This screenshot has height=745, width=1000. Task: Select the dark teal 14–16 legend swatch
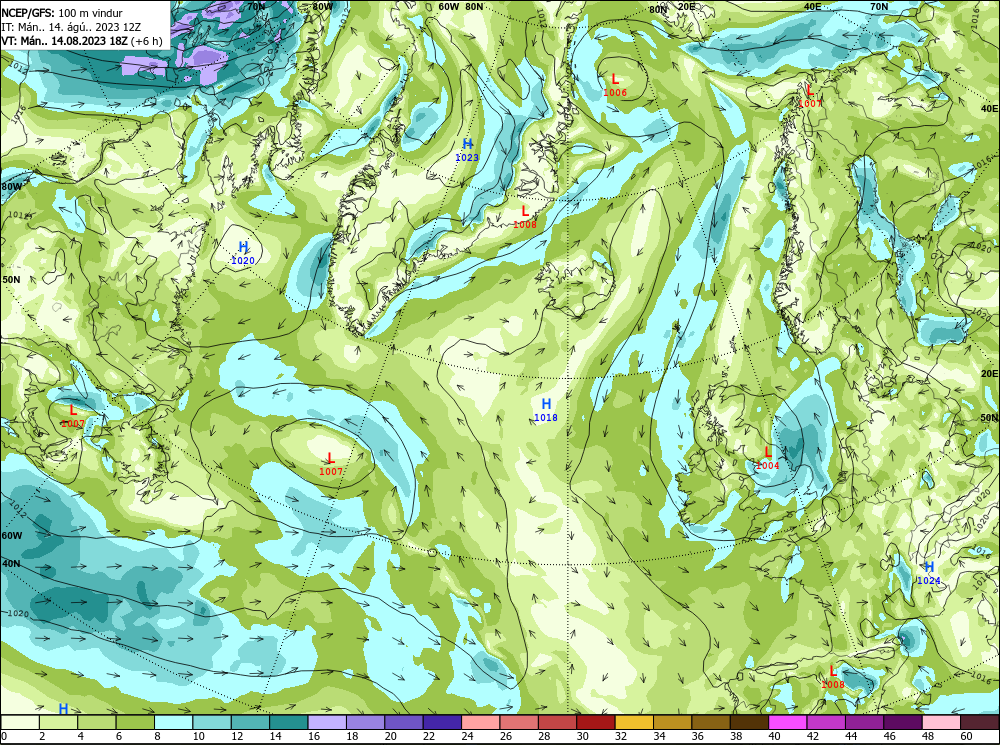point(289,722)
